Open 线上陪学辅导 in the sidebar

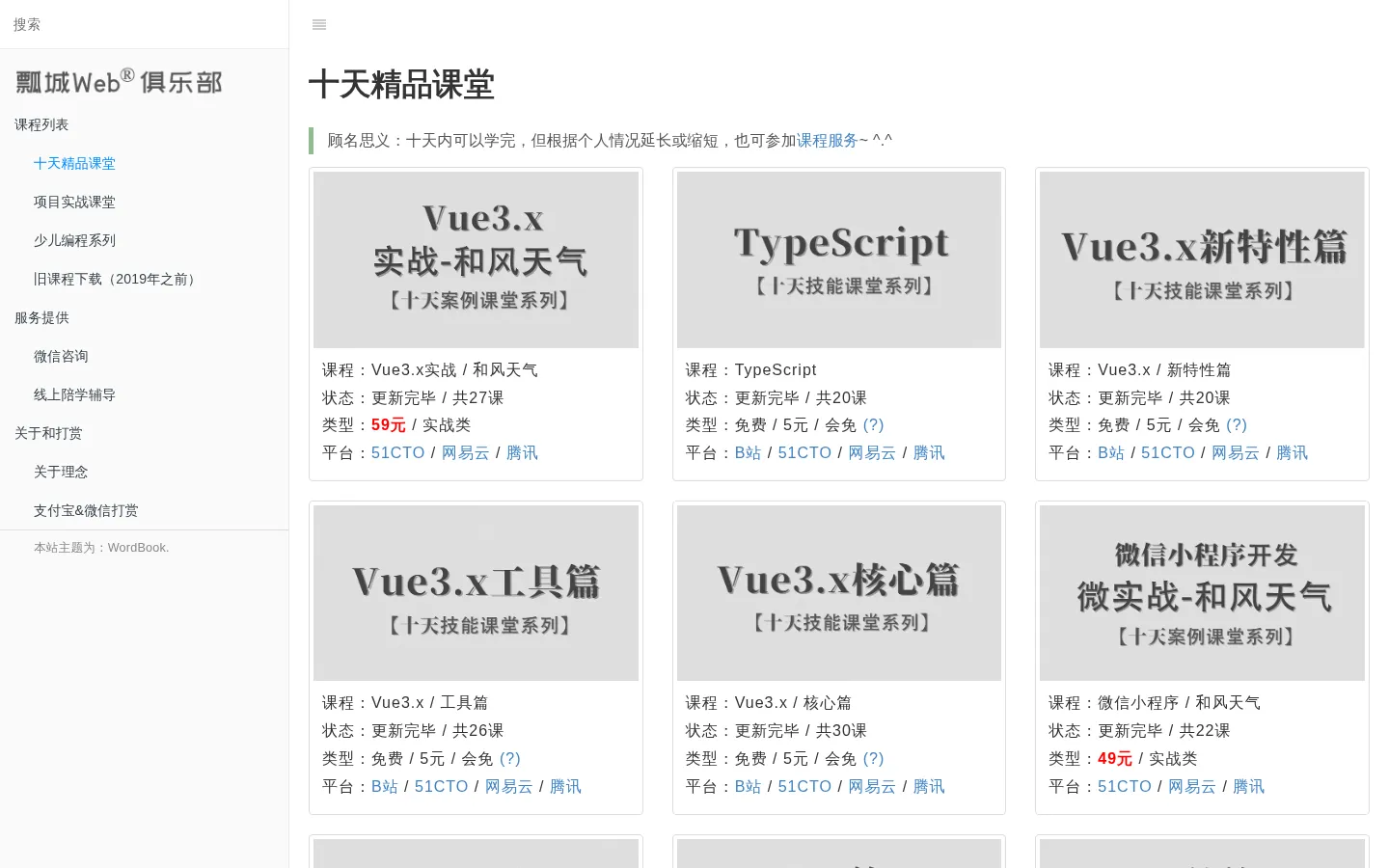click(74, 395)
